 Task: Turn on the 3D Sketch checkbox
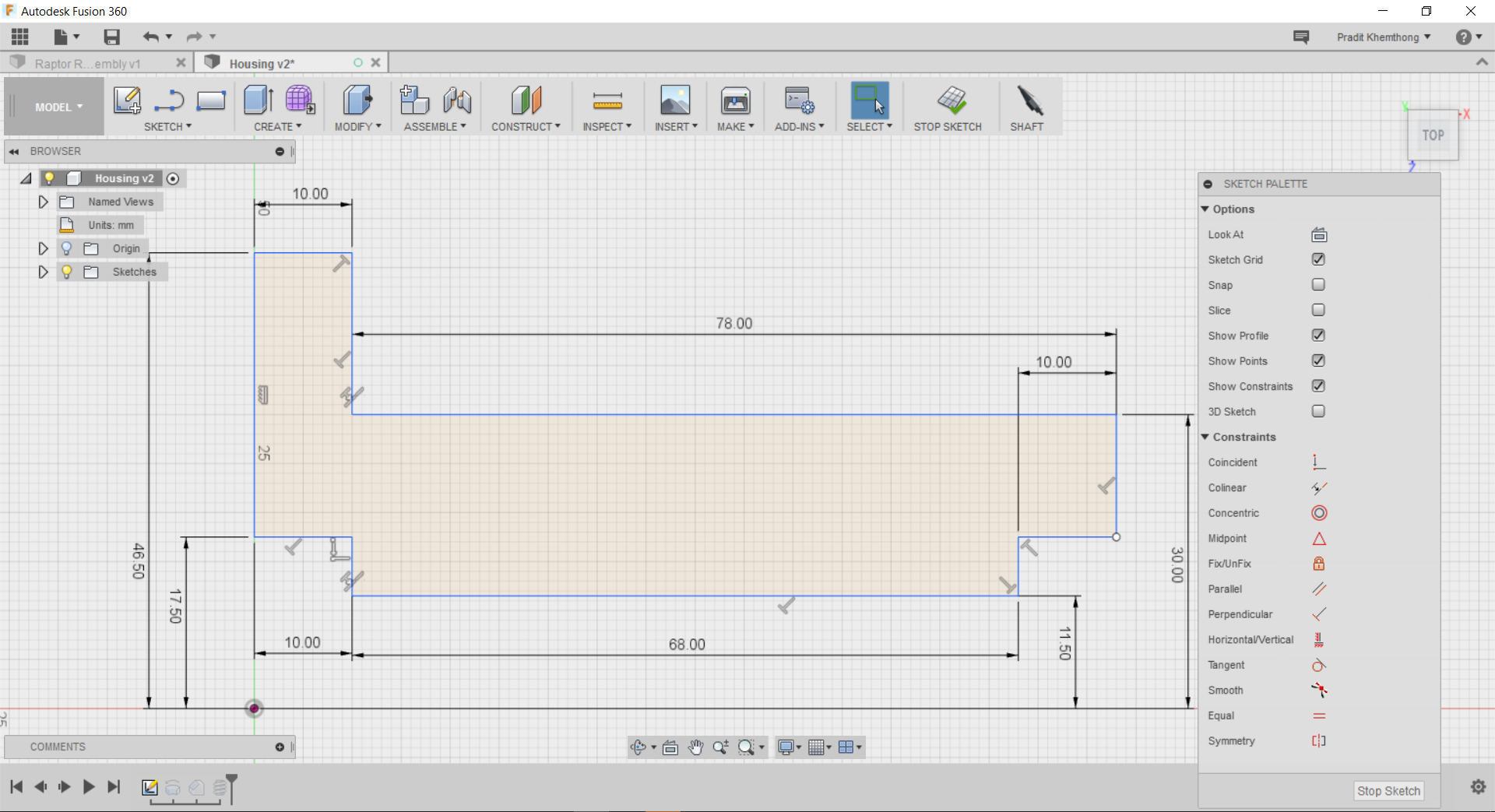pyautogui.click(x=1319, y=411)
